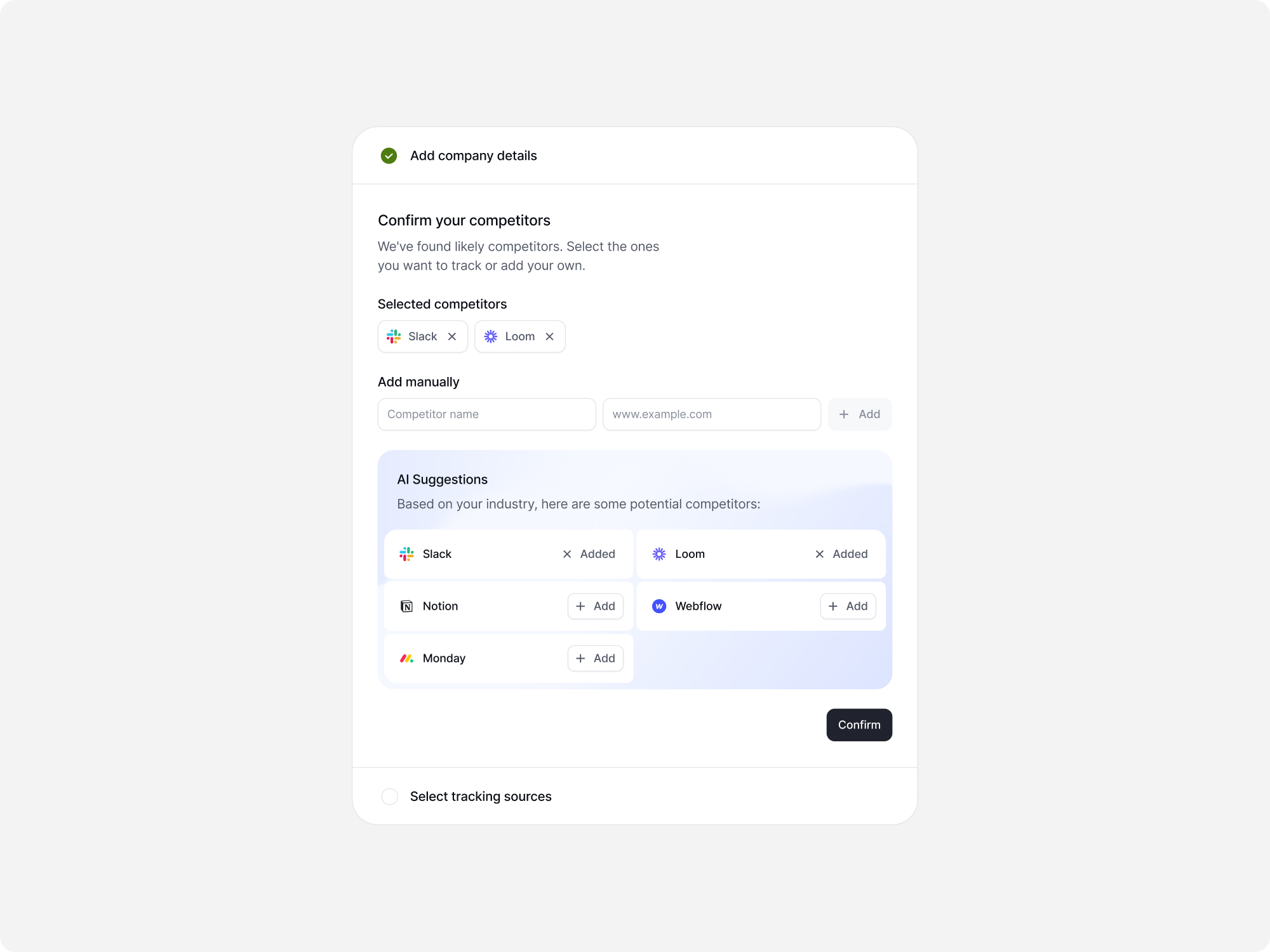Unselect Slack using its Added button

[589, 554]
